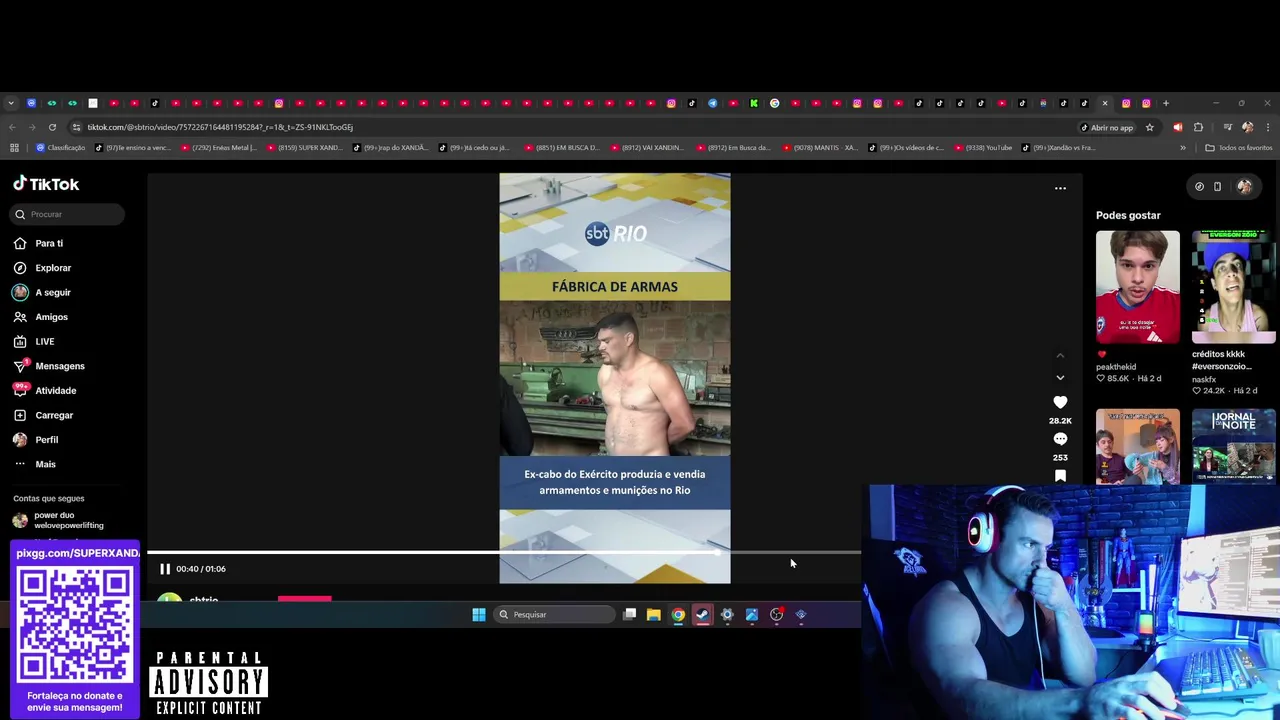Image resolution: width=1280 pixels, height=720 pixels.
Task: Open Todos os favoritos folder
Action: point(1239,148)
